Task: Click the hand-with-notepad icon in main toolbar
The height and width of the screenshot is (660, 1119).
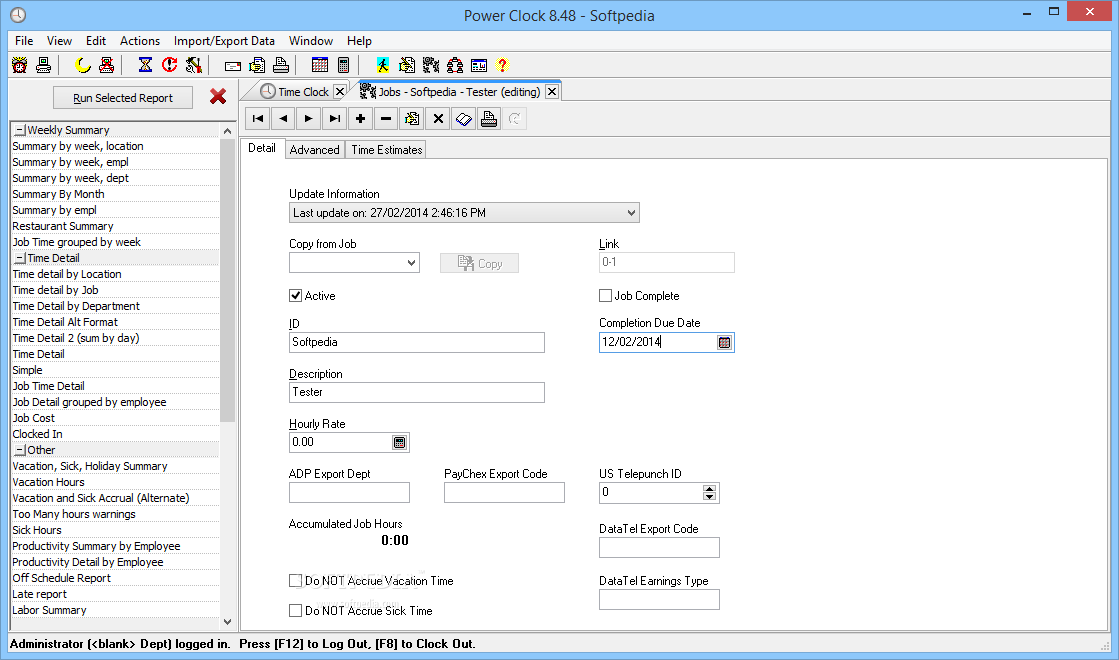Action: (x=407, y=66)
